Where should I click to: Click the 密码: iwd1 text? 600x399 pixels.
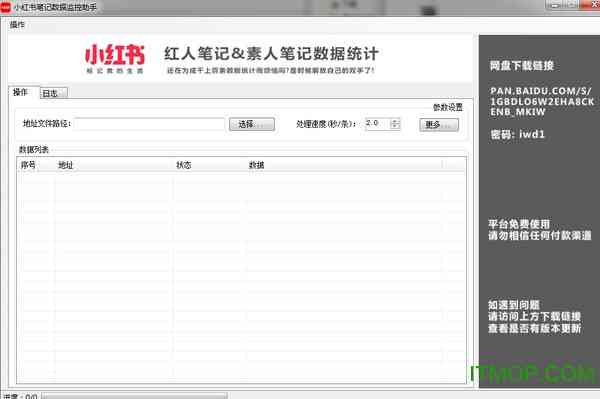(x=517, y=134)
